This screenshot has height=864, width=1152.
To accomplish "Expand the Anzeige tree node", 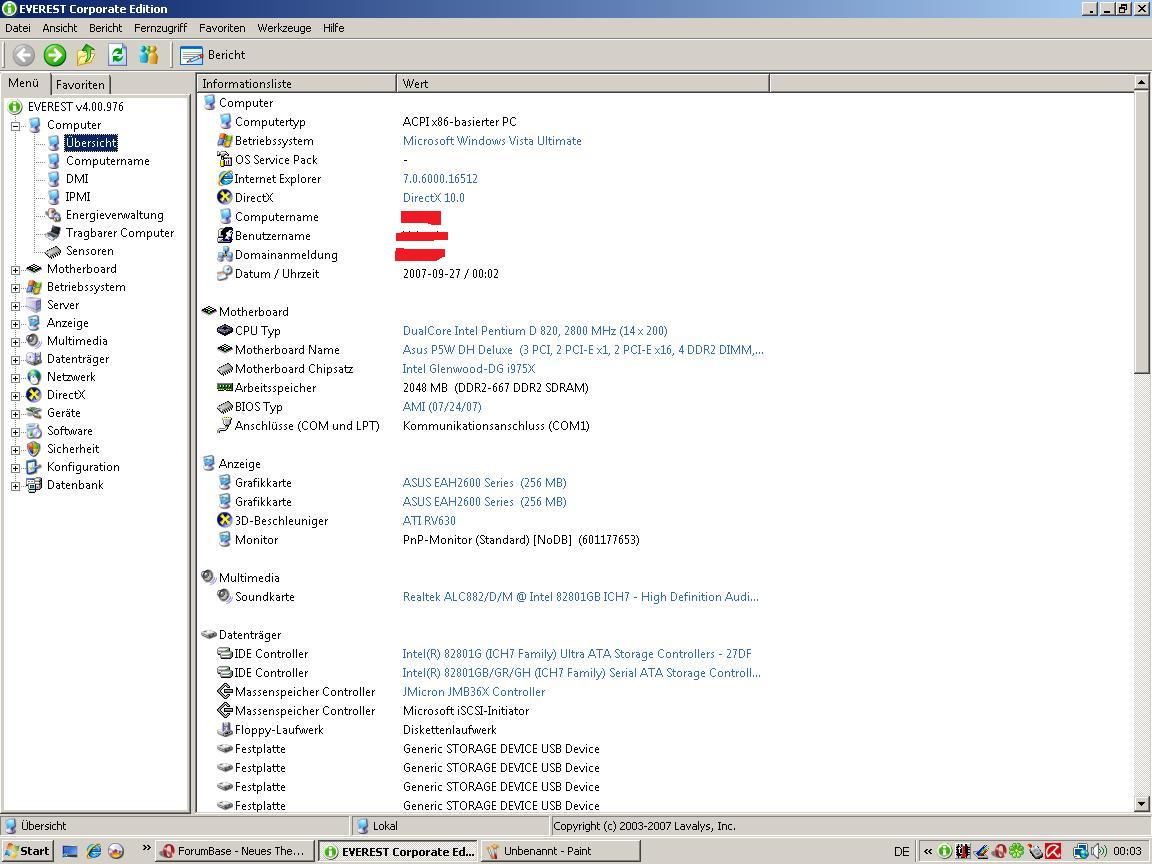I will (15, 324).
